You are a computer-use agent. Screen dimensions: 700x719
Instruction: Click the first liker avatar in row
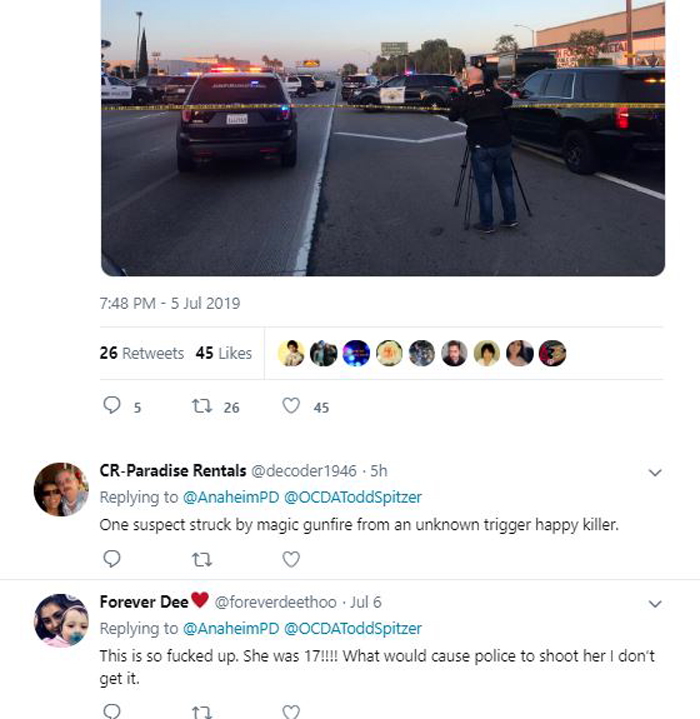pyautogui.click(x=291, y=353)
